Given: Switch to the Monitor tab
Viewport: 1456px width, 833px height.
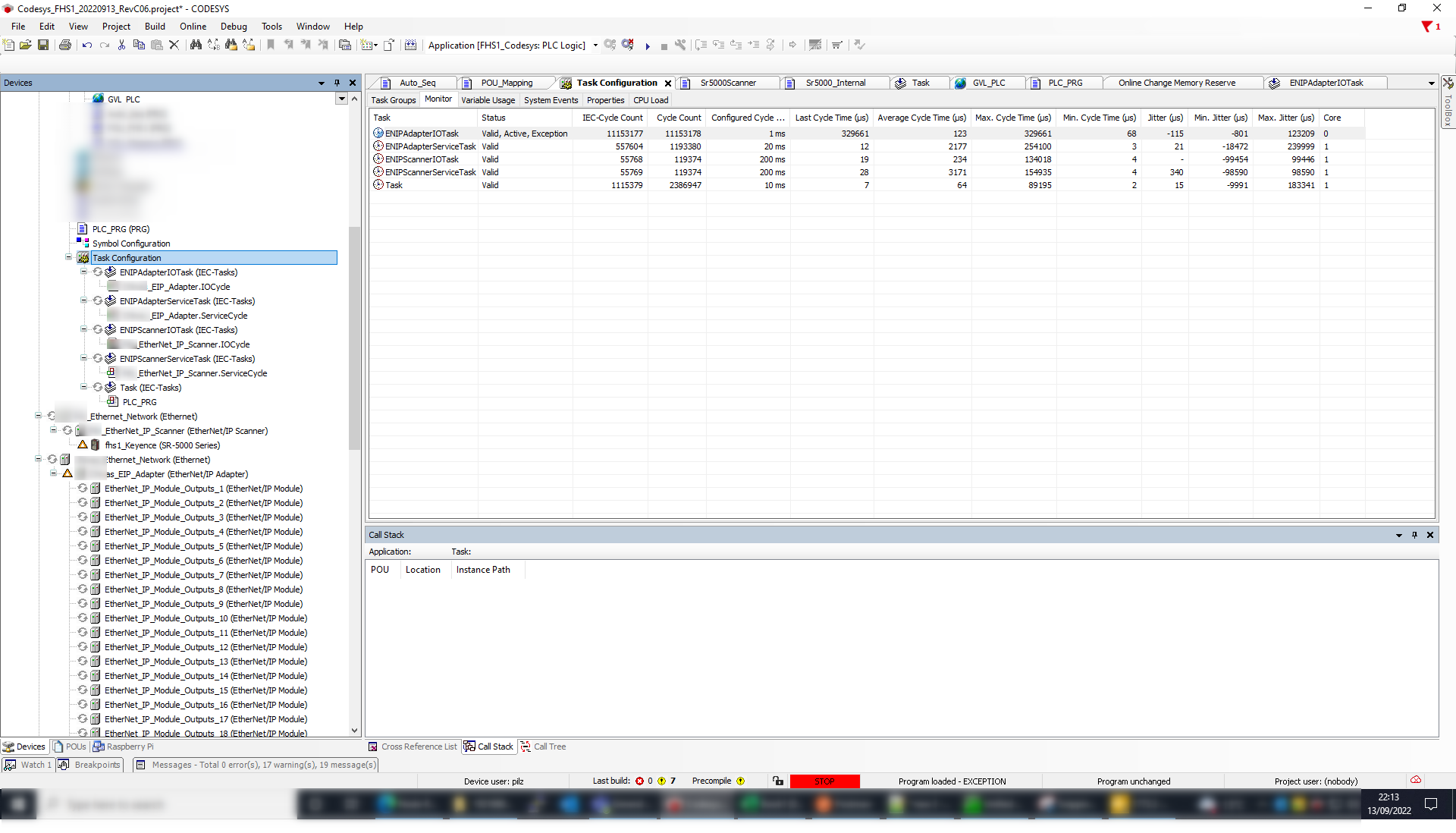Looking at the screenshot, I should tap(438, 100).
